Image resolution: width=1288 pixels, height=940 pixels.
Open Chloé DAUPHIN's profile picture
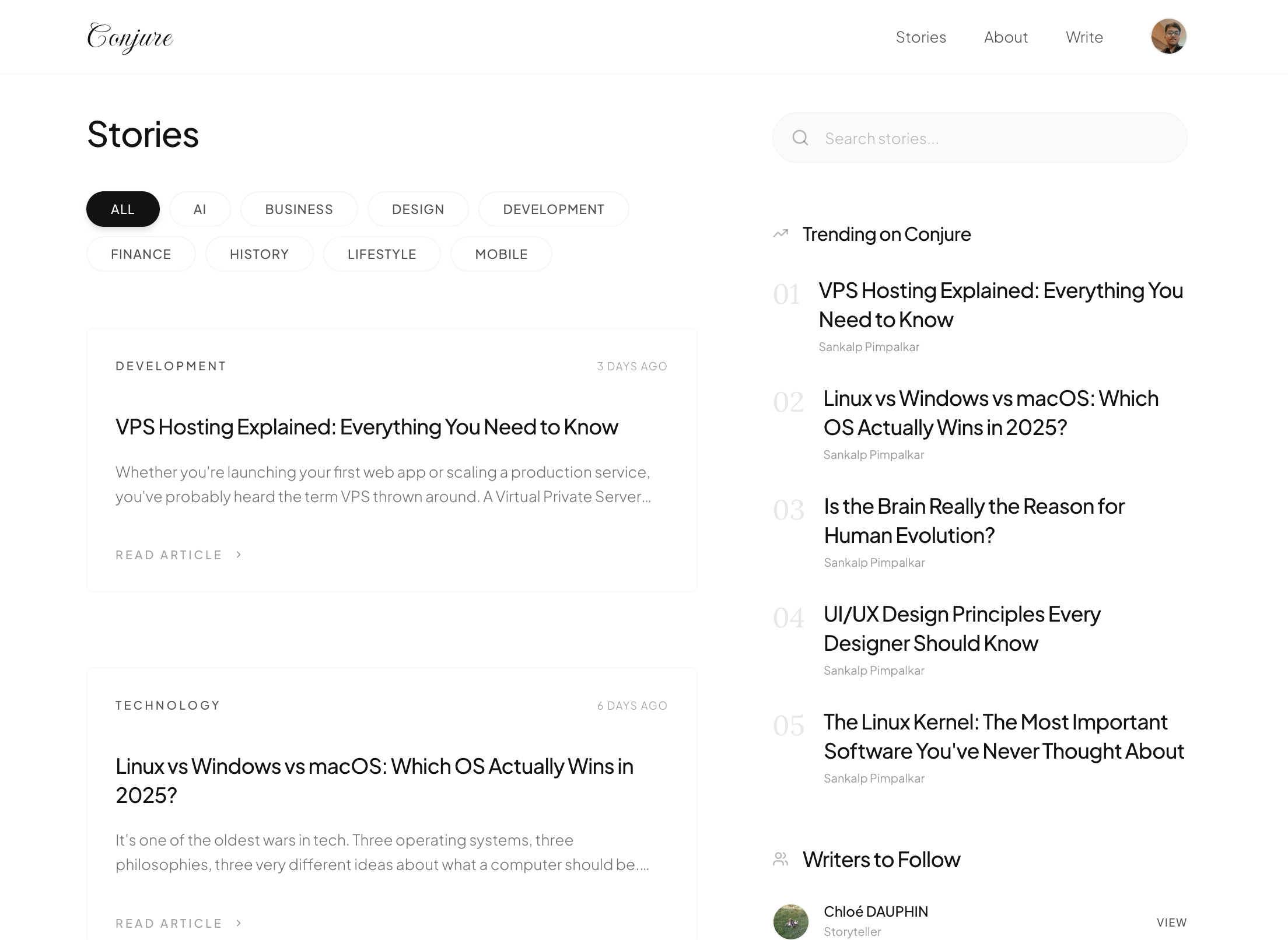[x=790, y=921]
